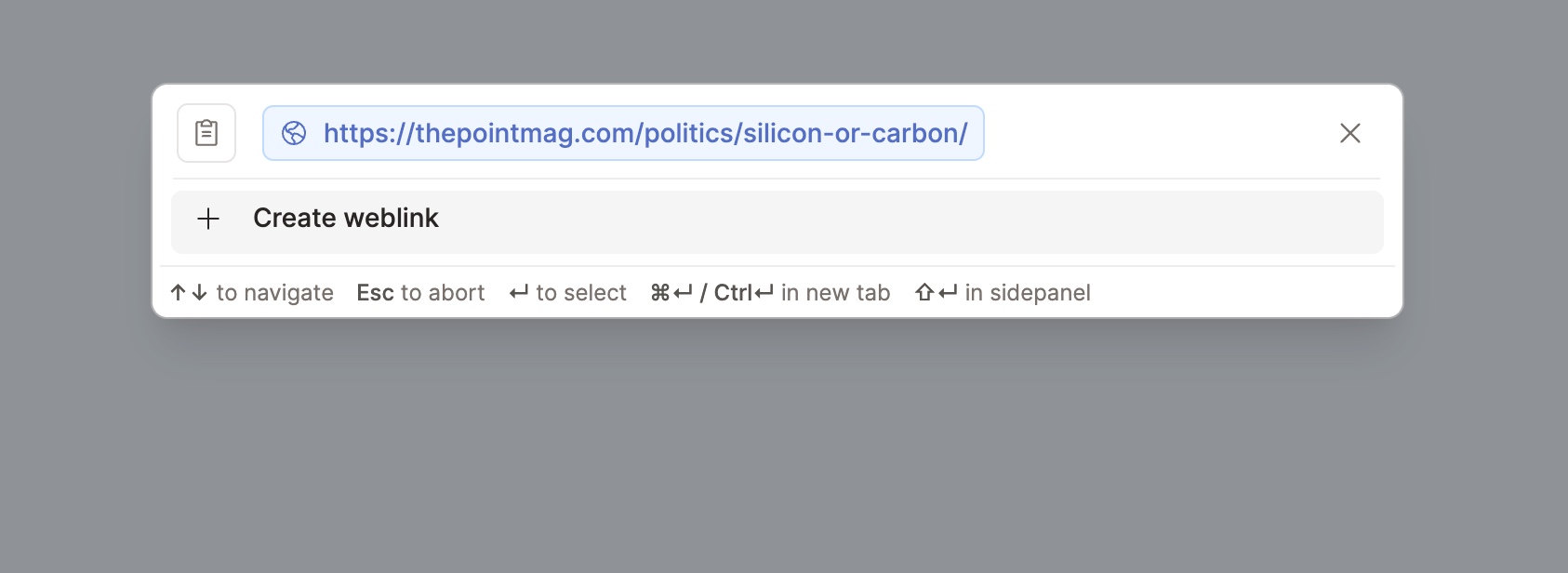The image size is (1568, 573).
Task: Click the thepointmag.com URL text
Action: (644, 133)
